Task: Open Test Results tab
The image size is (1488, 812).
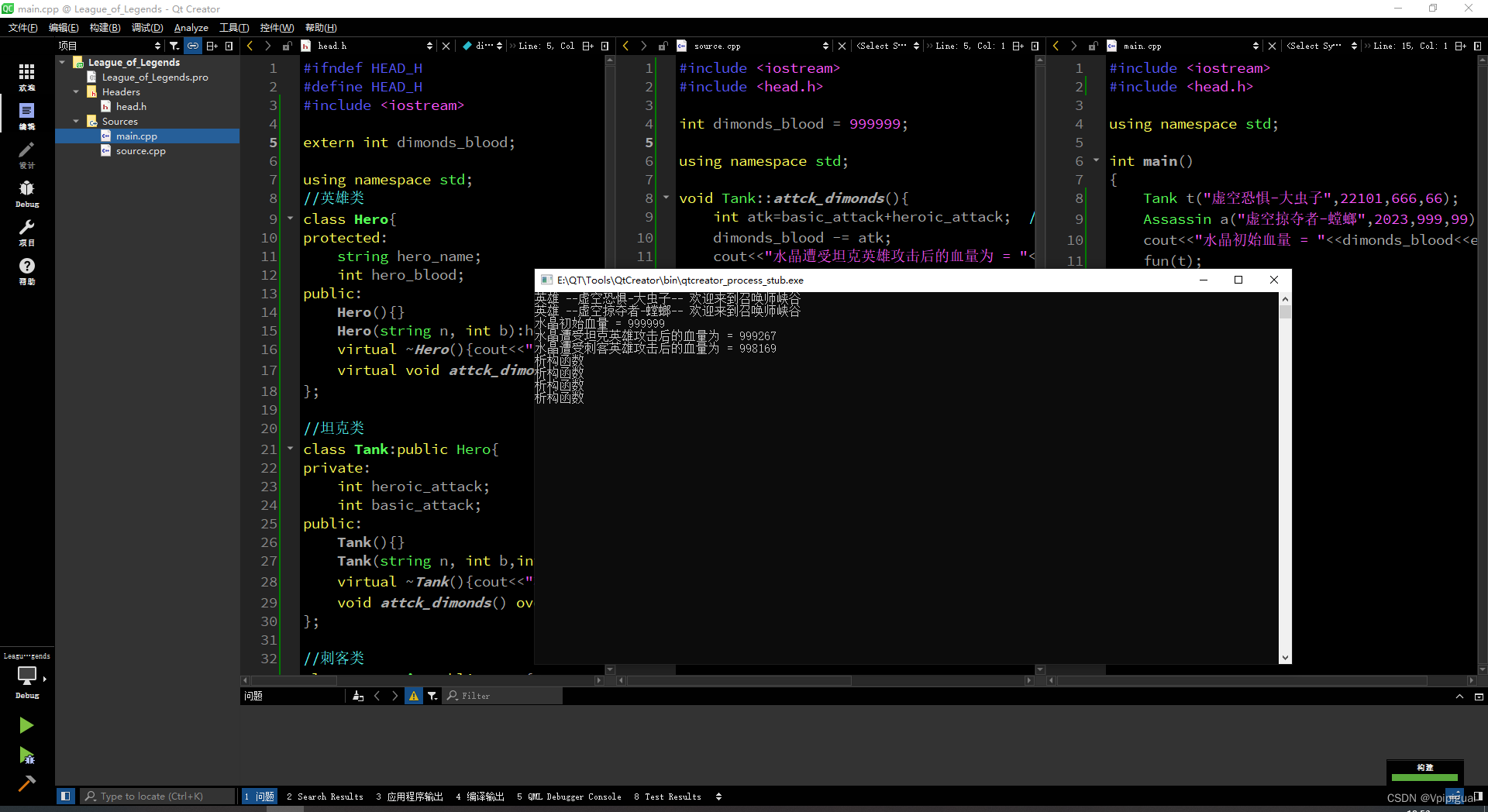Action: (667, 797)
